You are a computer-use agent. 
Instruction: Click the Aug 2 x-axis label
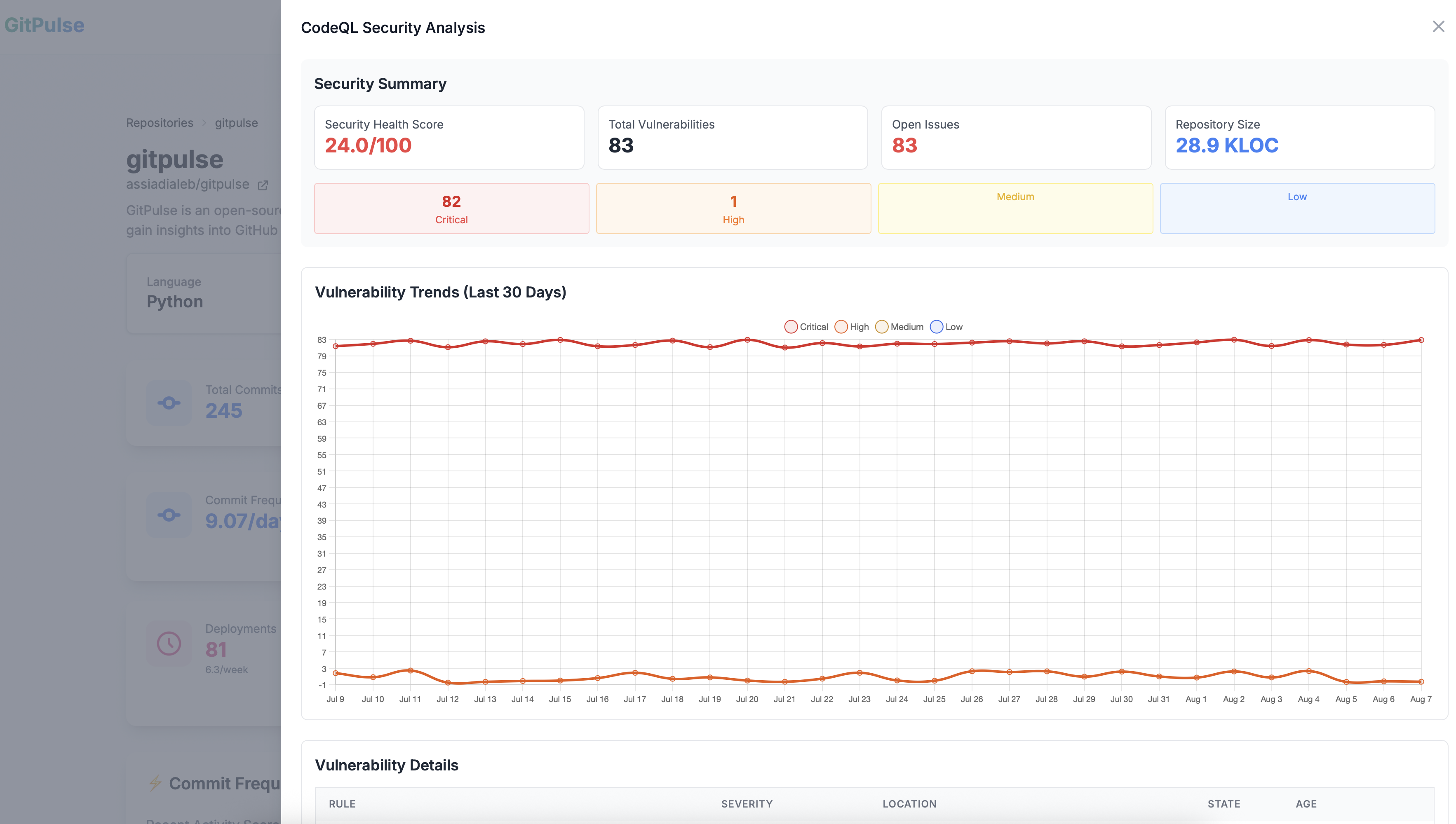[x=1233, y=699]
